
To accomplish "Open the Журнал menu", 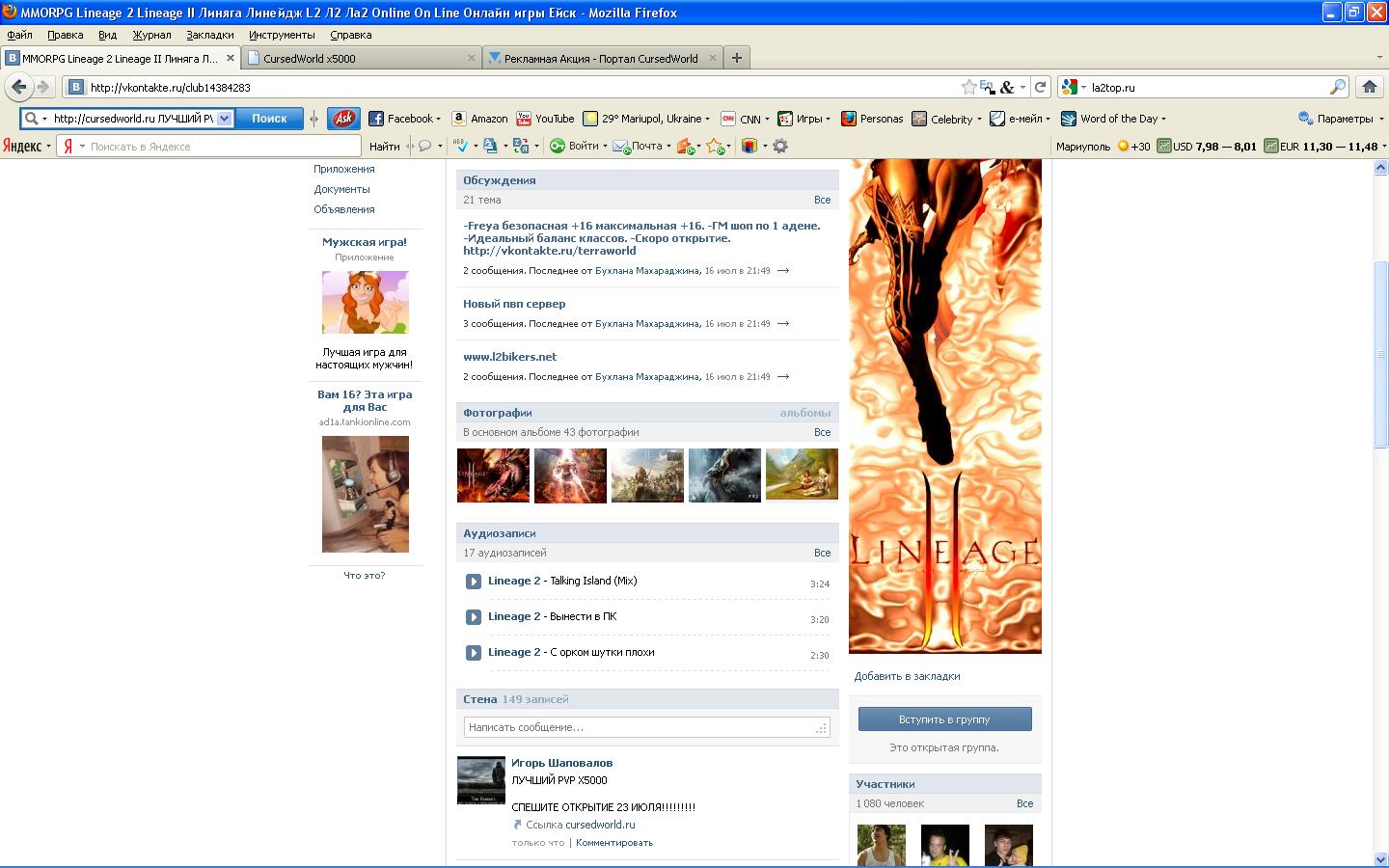I will coord(151,35).
